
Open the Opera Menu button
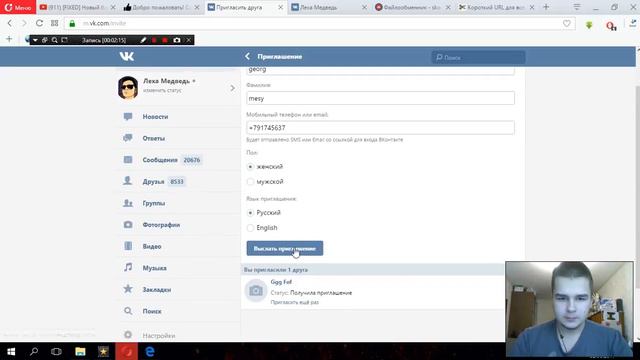tap(18, 7)
